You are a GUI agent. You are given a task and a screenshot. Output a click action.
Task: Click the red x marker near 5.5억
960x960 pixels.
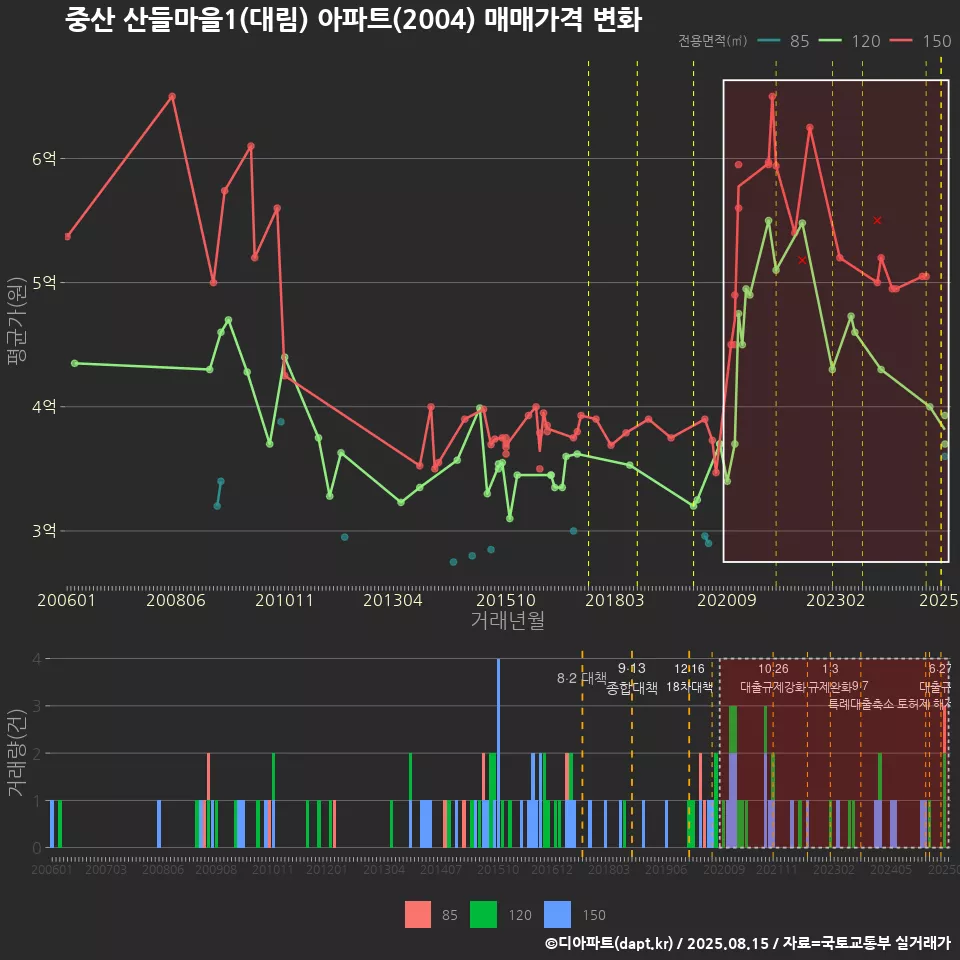coord(877,220)
